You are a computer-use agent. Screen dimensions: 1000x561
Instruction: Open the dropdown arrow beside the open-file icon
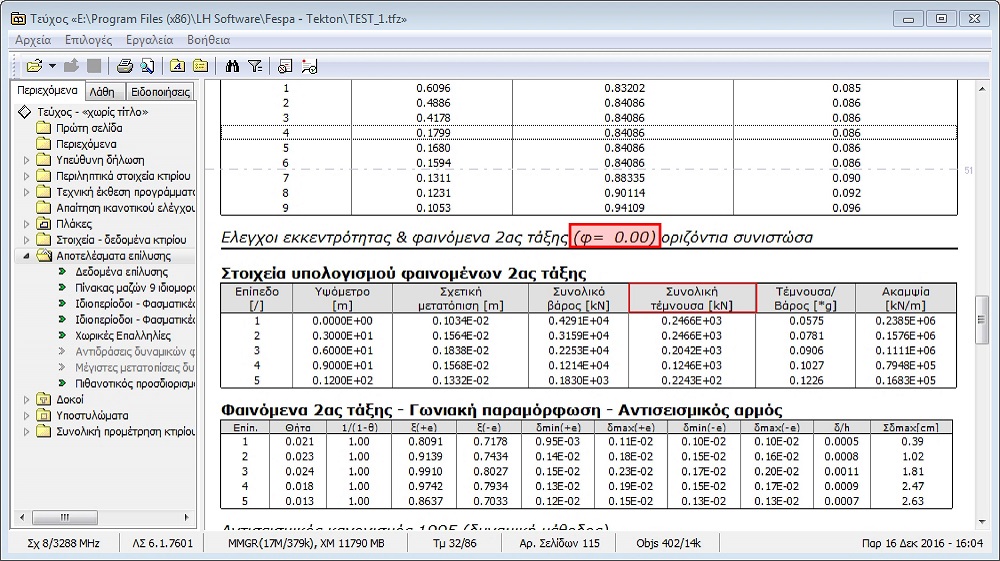(52, 66)
